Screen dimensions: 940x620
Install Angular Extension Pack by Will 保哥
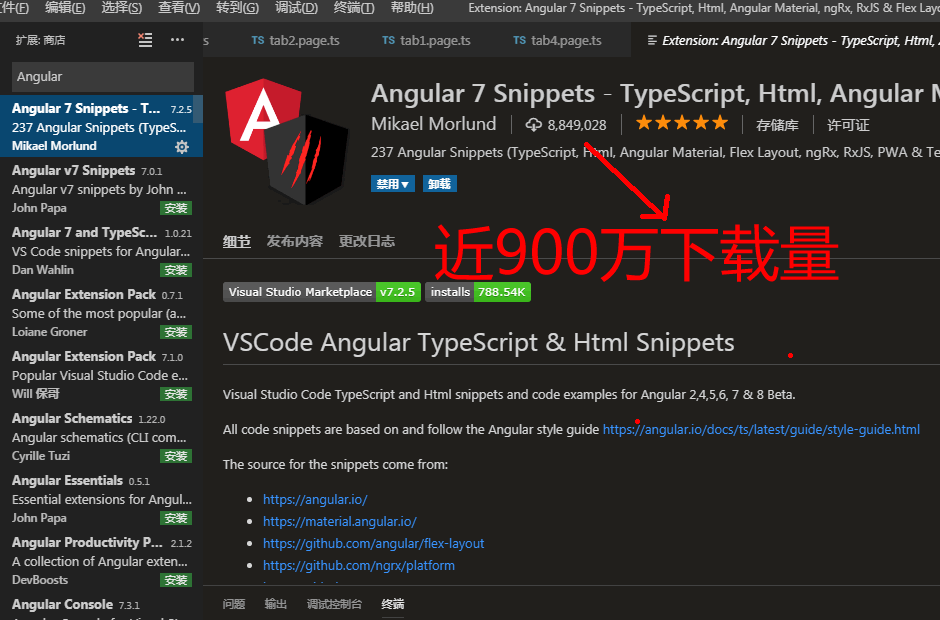pos(176,395)
